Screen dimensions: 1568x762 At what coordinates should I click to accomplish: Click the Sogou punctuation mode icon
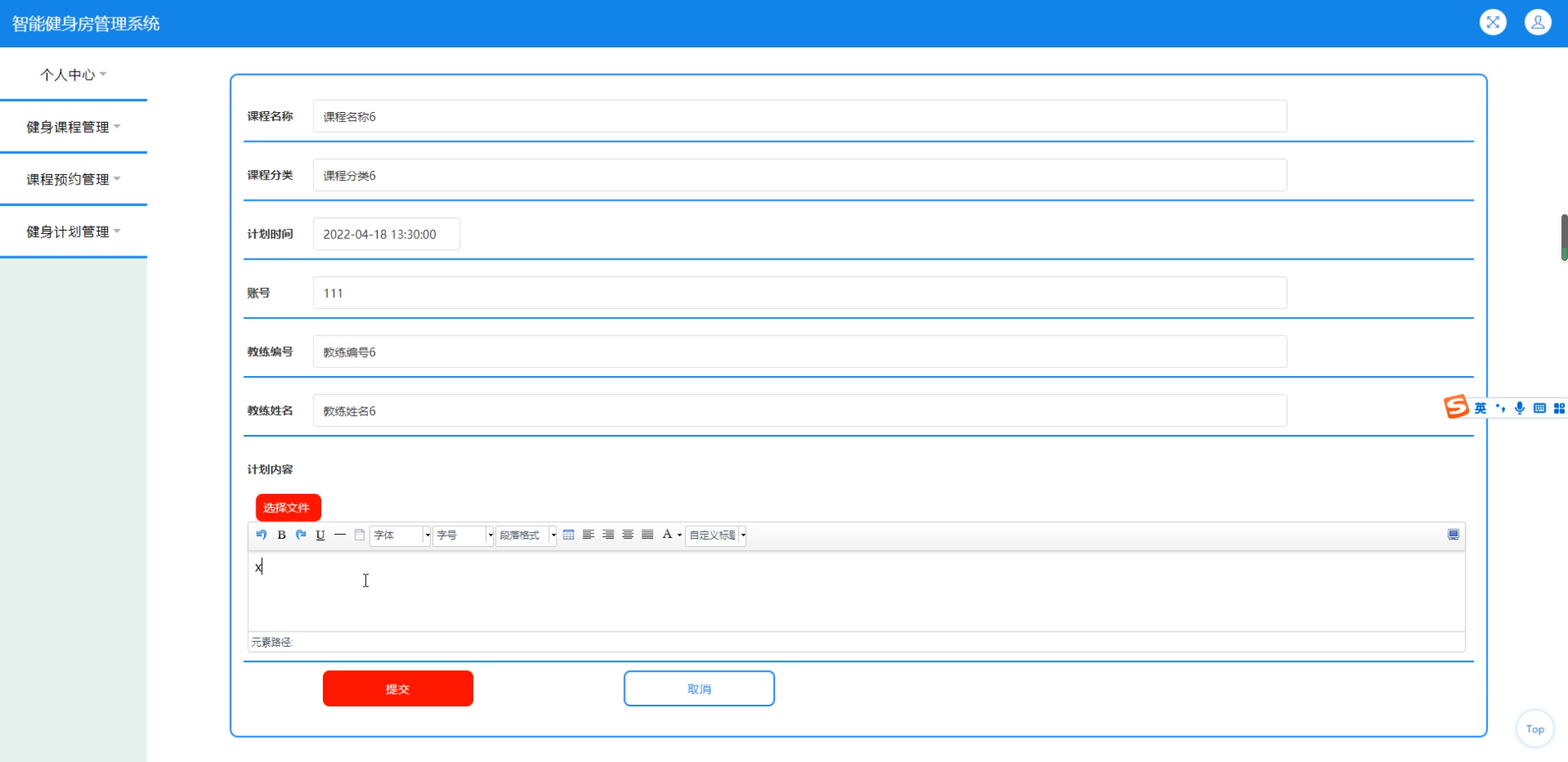(x=1500, y=408)
